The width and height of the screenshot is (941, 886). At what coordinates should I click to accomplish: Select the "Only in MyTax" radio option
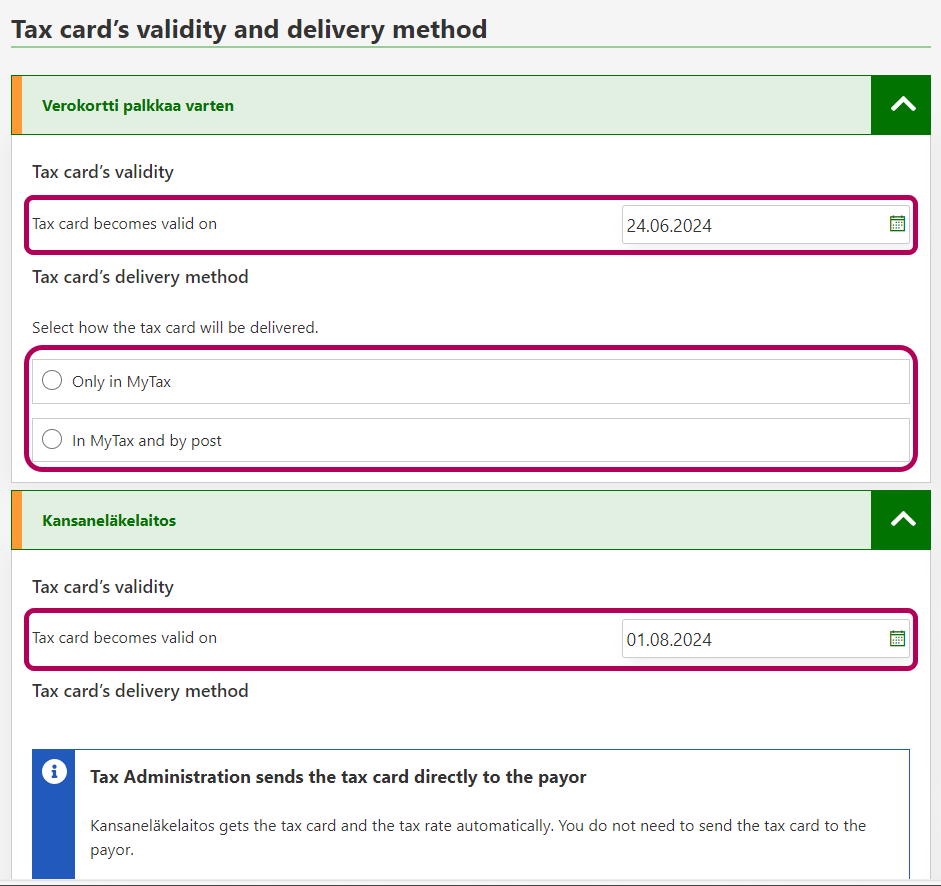point(53,381)
